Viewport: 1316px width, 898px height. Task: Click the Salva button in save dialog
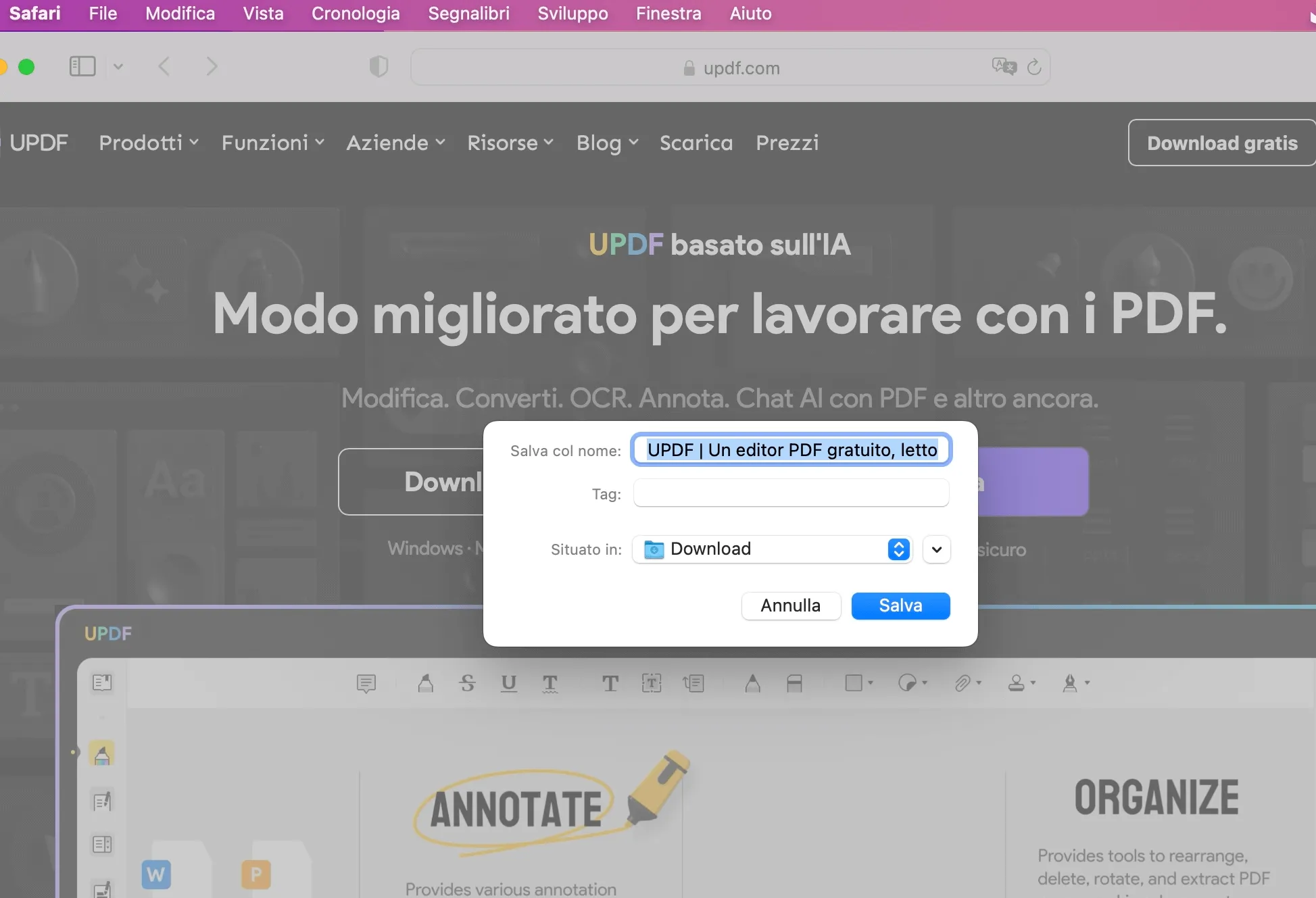click(900, 605)
